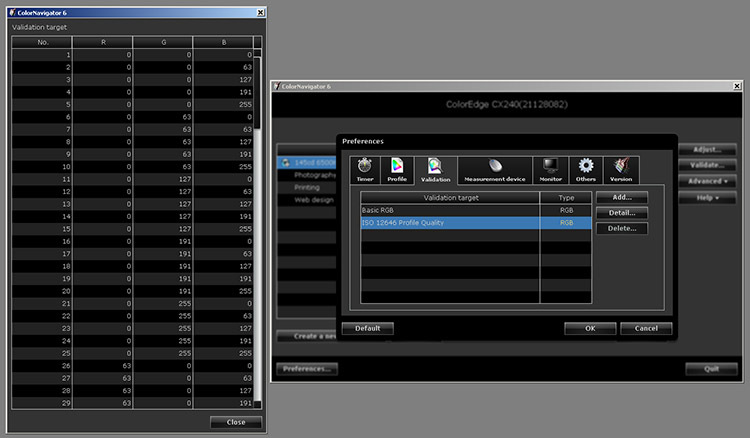
Task: Select row No. 25 in validation table
Action: [132, 353]
